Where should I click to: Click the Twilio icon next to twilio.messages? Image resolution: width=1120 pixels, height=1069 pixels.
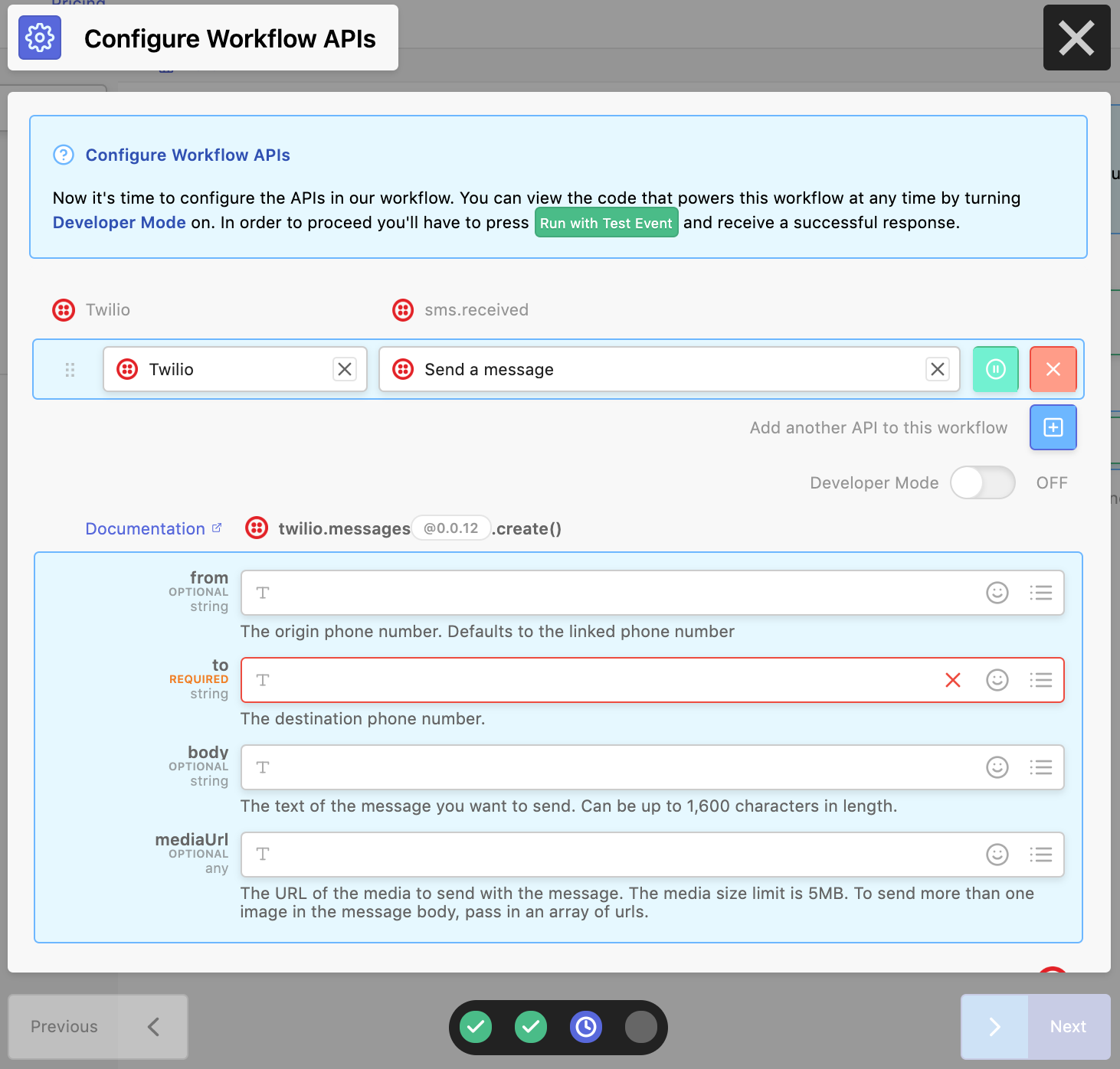pos(257,528)
